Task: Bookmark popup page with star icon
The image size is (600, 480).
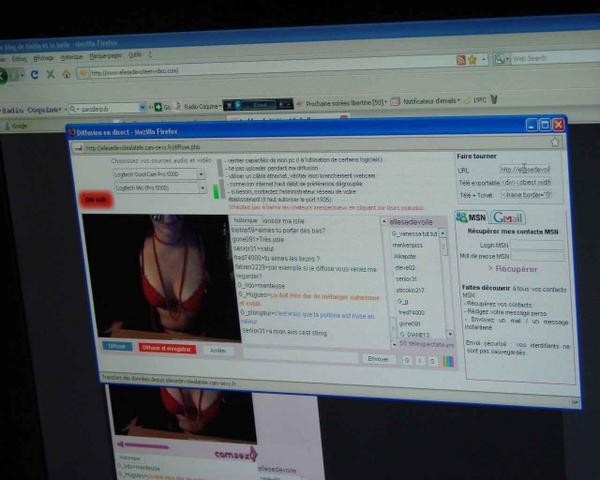Action: click(x=555, y=142)
